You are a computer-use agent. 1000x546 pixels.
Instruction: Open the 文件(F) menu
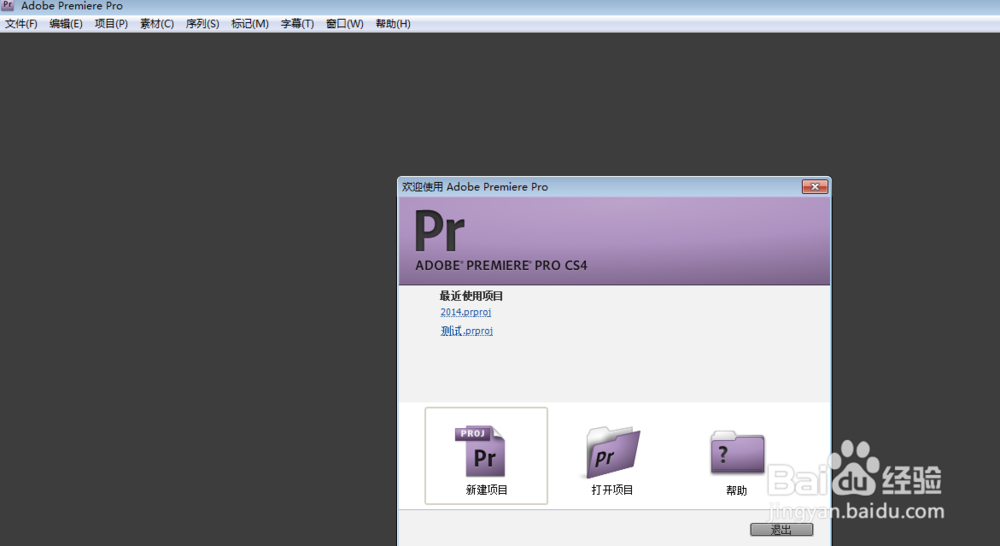[x=21, y=24]
